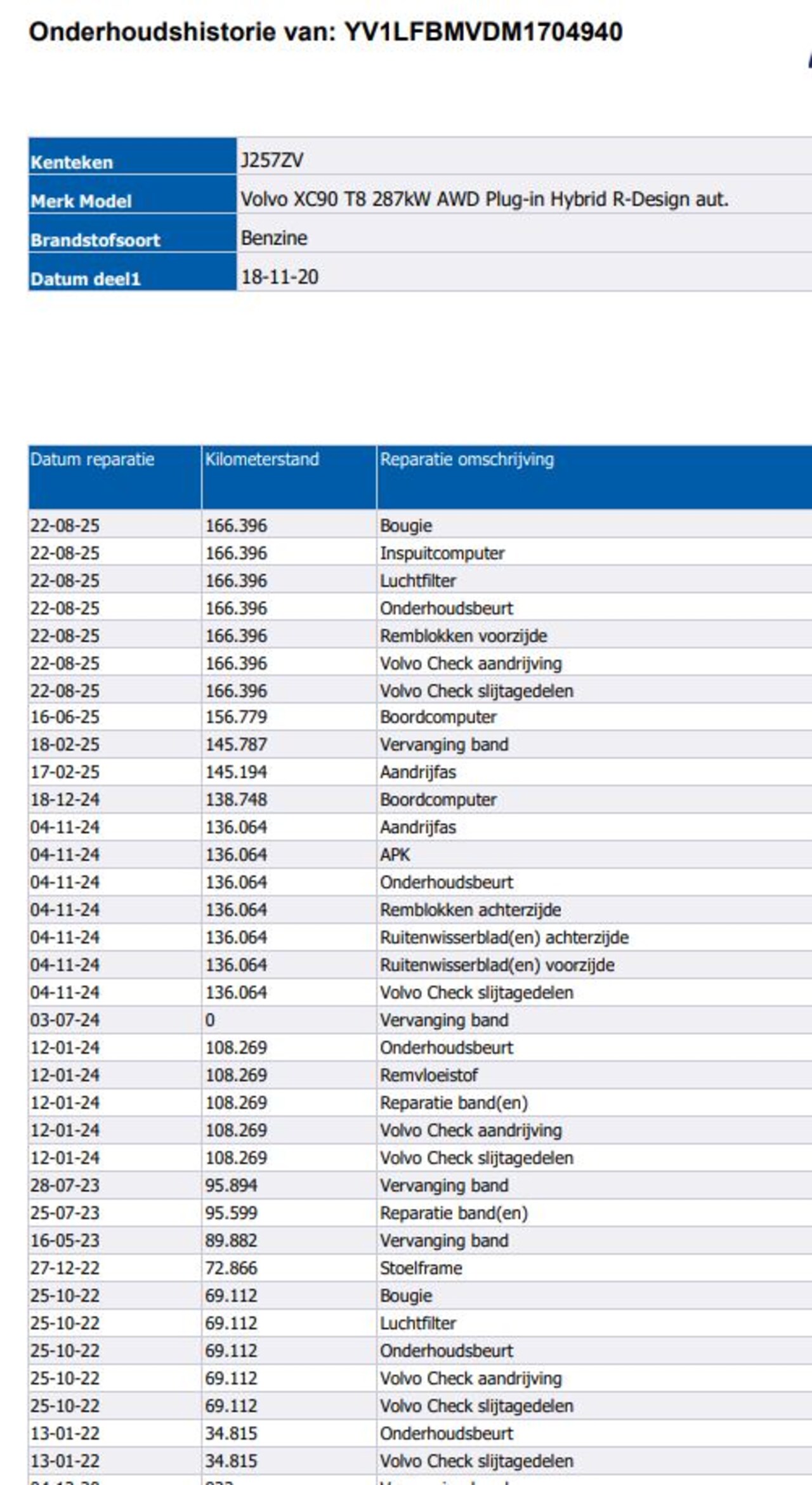
Task: Click the Reparatie omschrijving column header
Action: (x=467, y=459)
